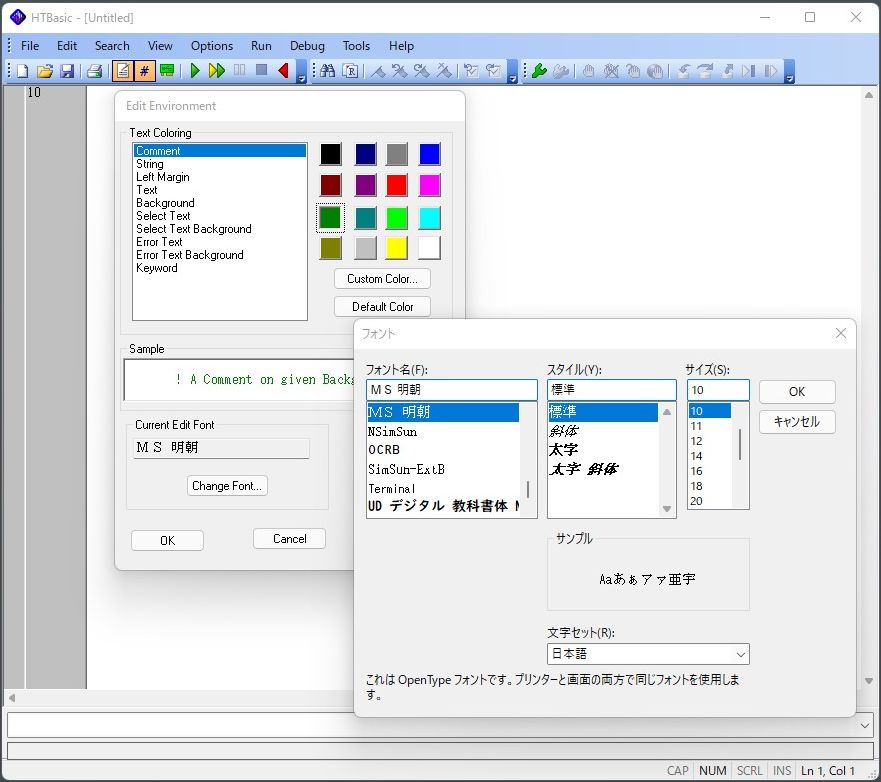Image resolution: width=881 pixels, height=782 pixels.
Task: Pick the black color swatch
Action: click(330, 154)
